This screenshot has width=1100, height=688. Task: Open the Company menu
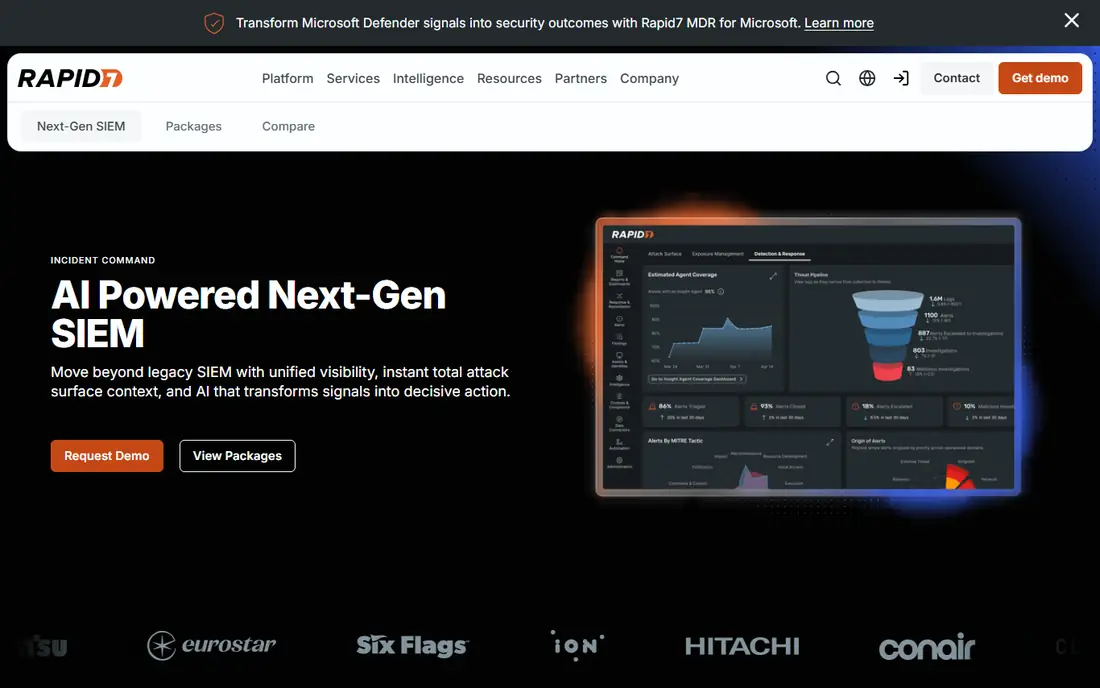(x=649, y=79)
